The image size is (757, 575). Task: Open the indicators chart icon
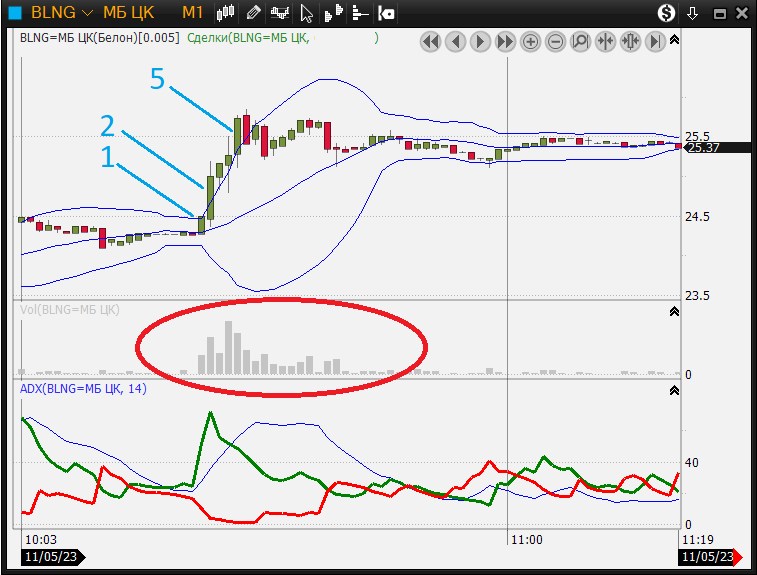pyautogui.click(x=280, y=13)
